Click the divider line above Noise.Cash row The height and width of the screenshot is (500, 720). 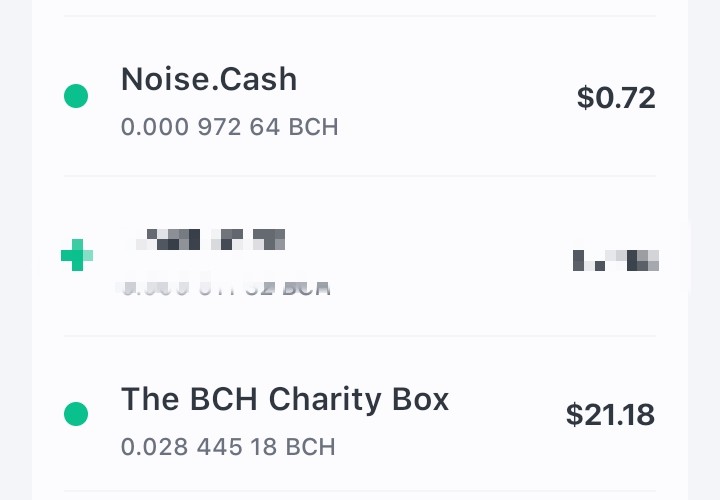360,16
